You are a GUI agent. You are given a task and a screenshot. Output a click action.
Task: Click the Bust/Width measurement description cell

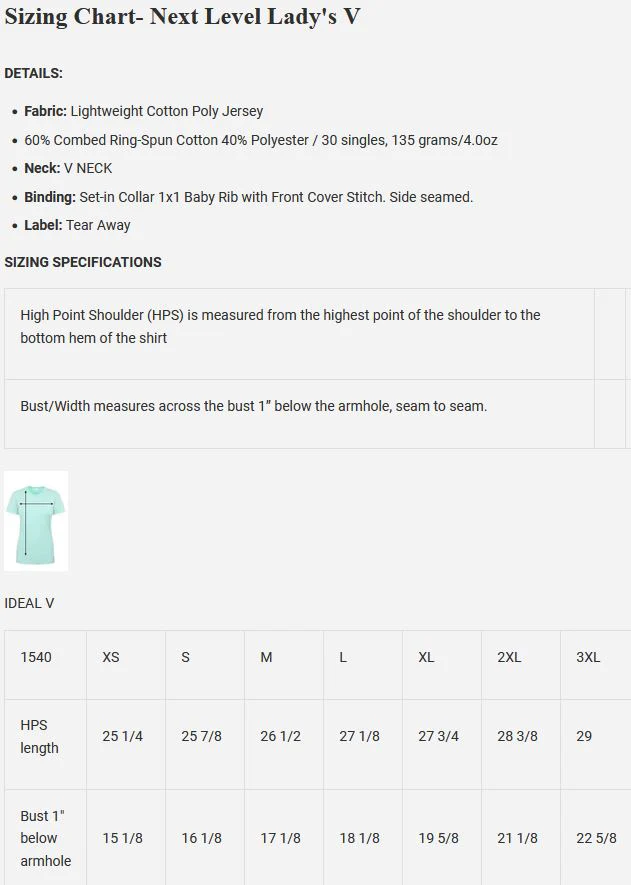pos(254,406)
